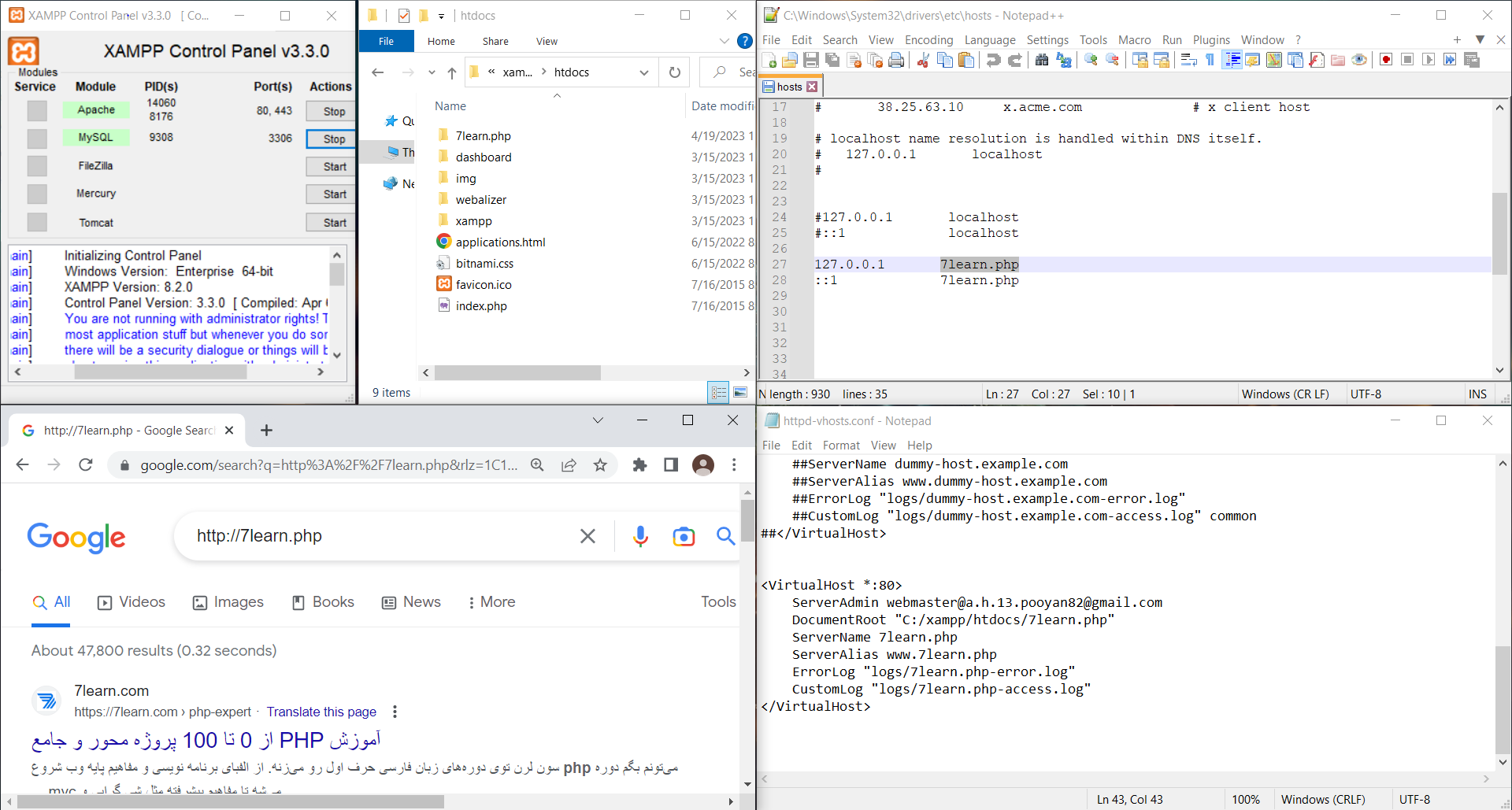The image size is (1512, 810).
Task: Toggle the Mercury service checkbox
Action: tap(37, 194)
